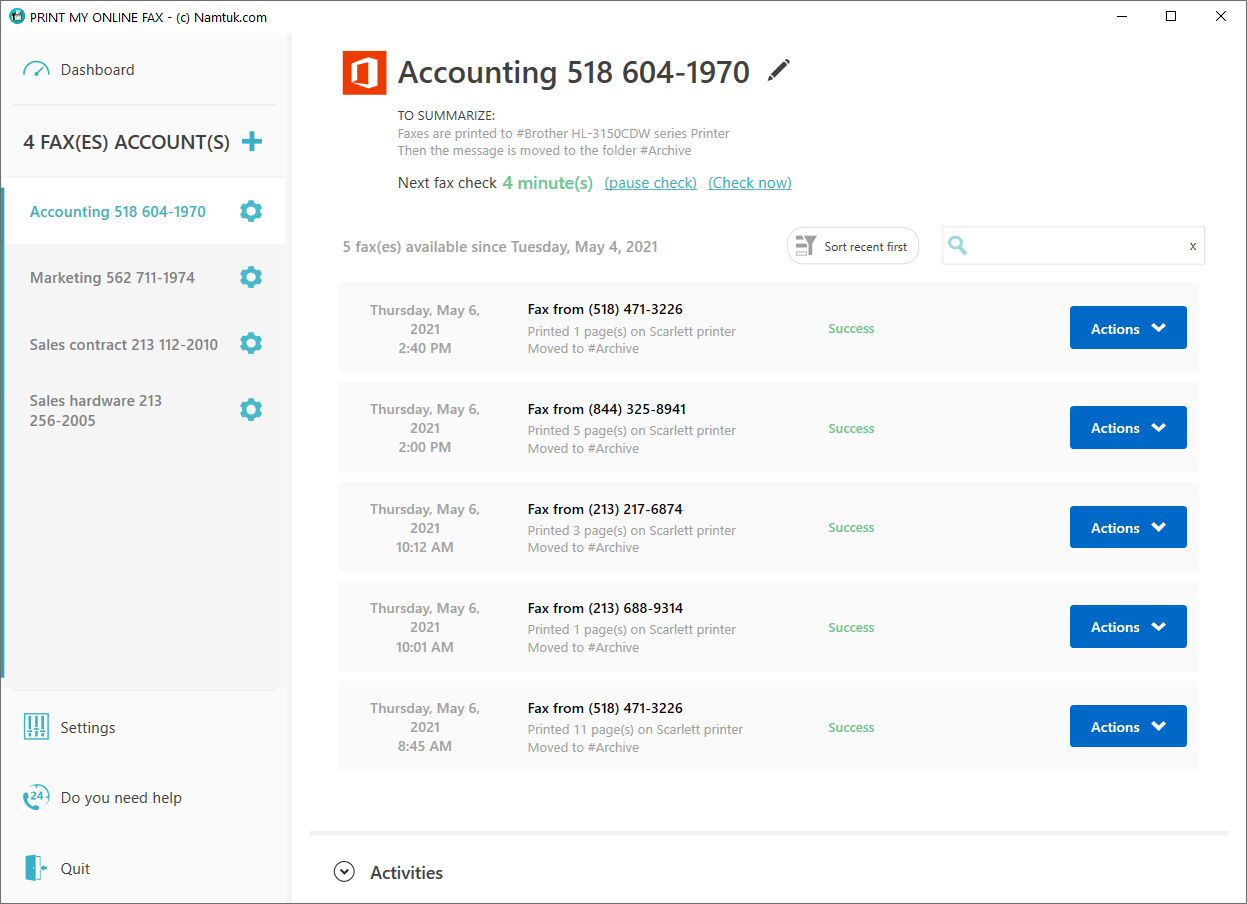Select the Marketing 562 711-1974 account
1247x904 pixels.
pos(112,277)
